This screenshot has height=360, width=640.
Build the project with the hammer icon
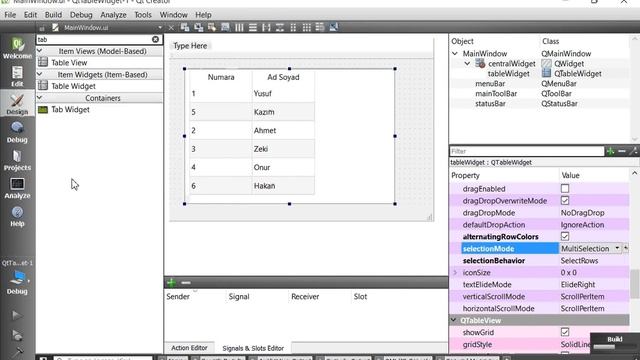pos(17,352)
